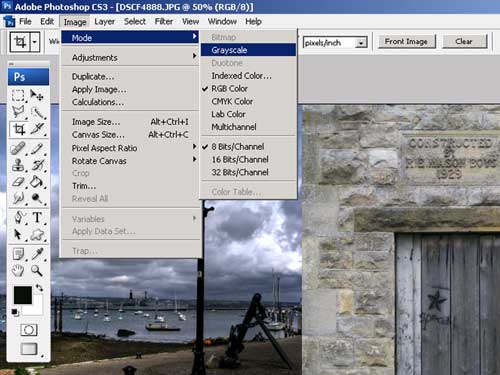Select the Hand tool
Viewport: 500px width, 375px height.
[18, 271]
